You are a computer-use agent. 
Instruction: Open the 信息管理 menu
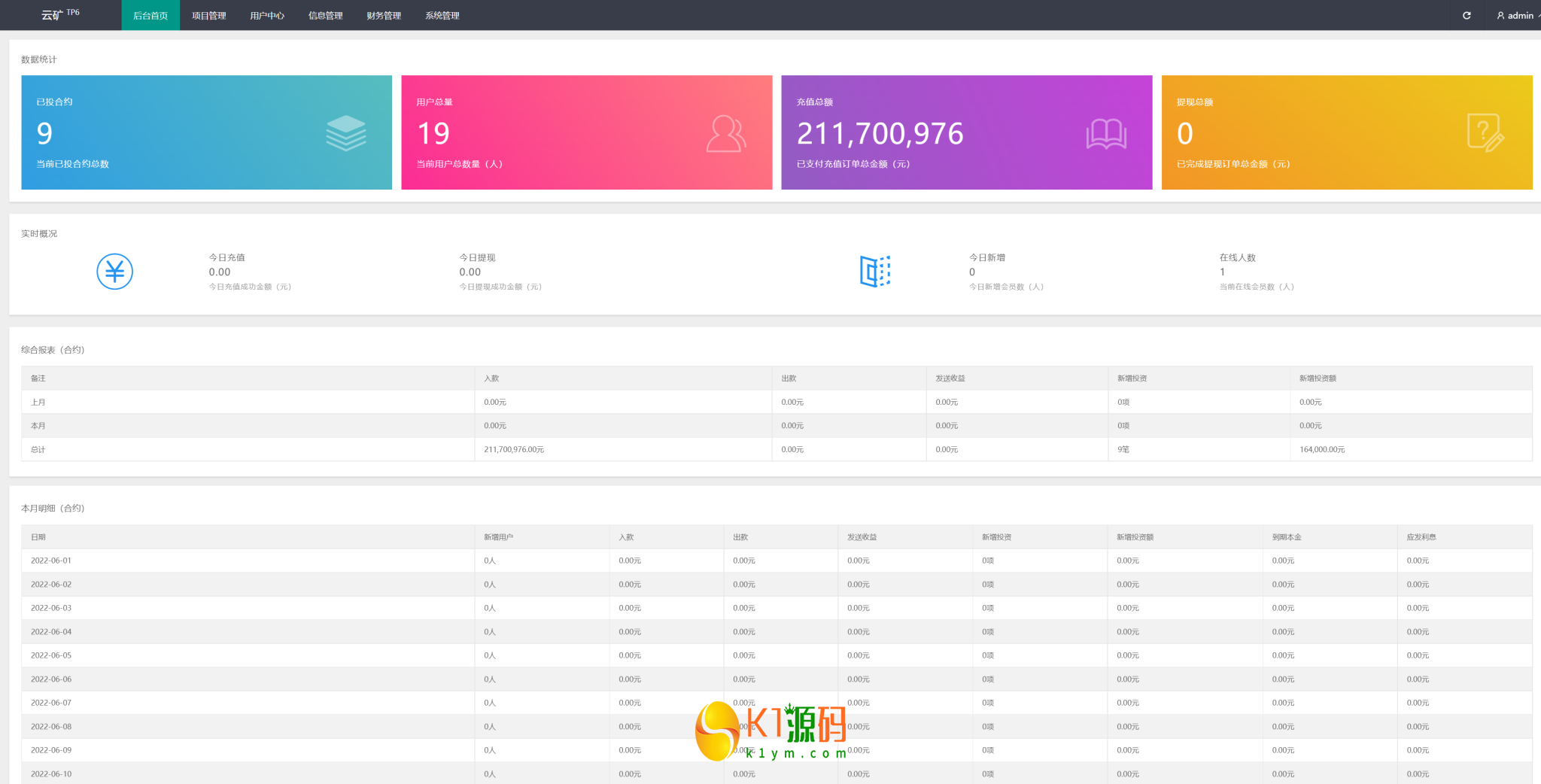click(x=325, y=15)
